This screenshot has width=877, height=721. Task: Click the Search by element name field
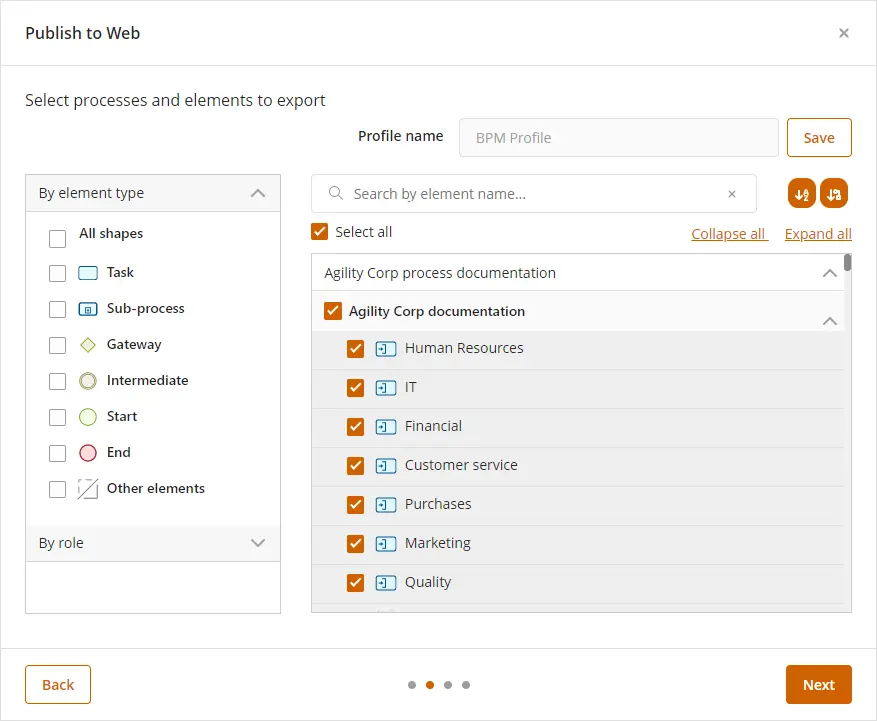pos(534,194)
